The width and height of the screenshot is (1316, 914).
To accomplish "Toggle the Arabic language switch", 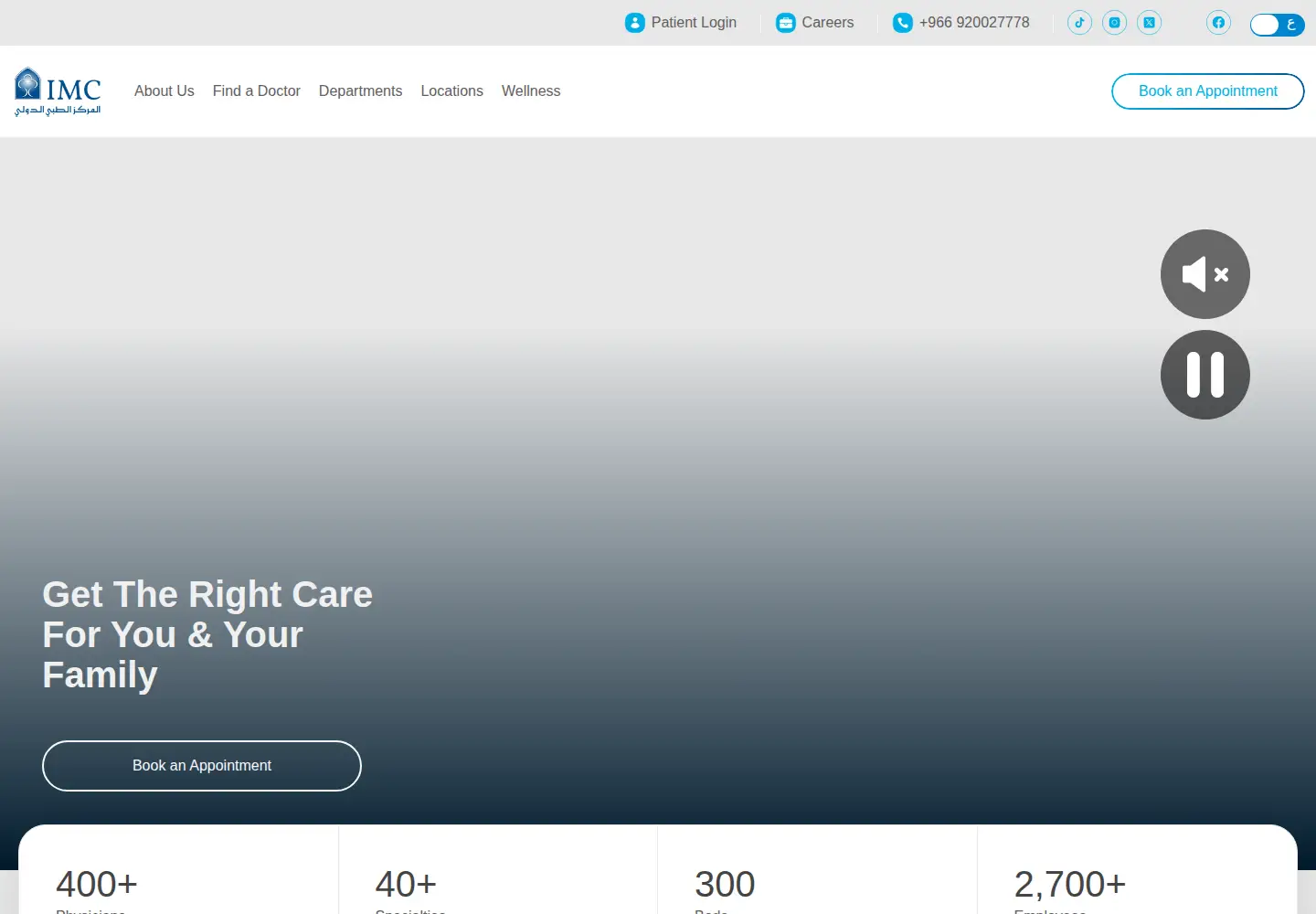I will [x=1277, y=25].
